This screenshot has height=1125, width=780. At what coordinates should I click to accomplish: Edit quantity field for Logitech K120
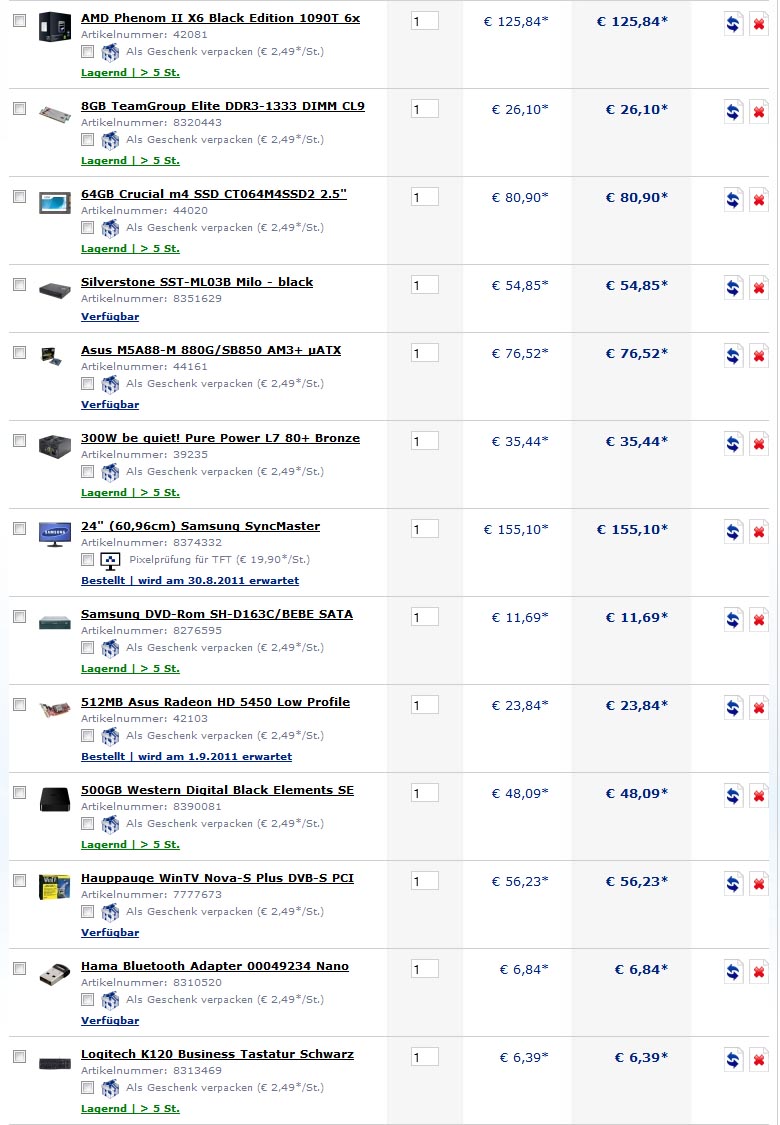point(425,1056)
